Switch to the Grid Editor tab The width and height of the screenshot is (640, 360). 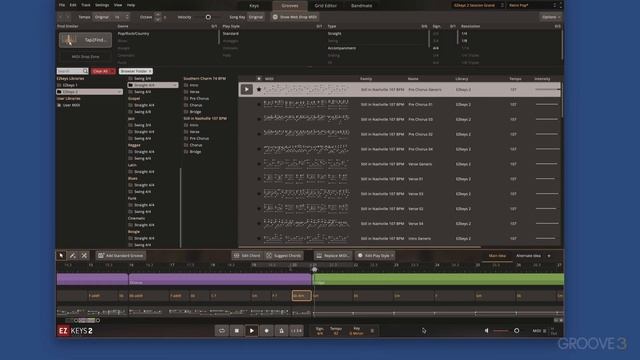click(325, 6)
